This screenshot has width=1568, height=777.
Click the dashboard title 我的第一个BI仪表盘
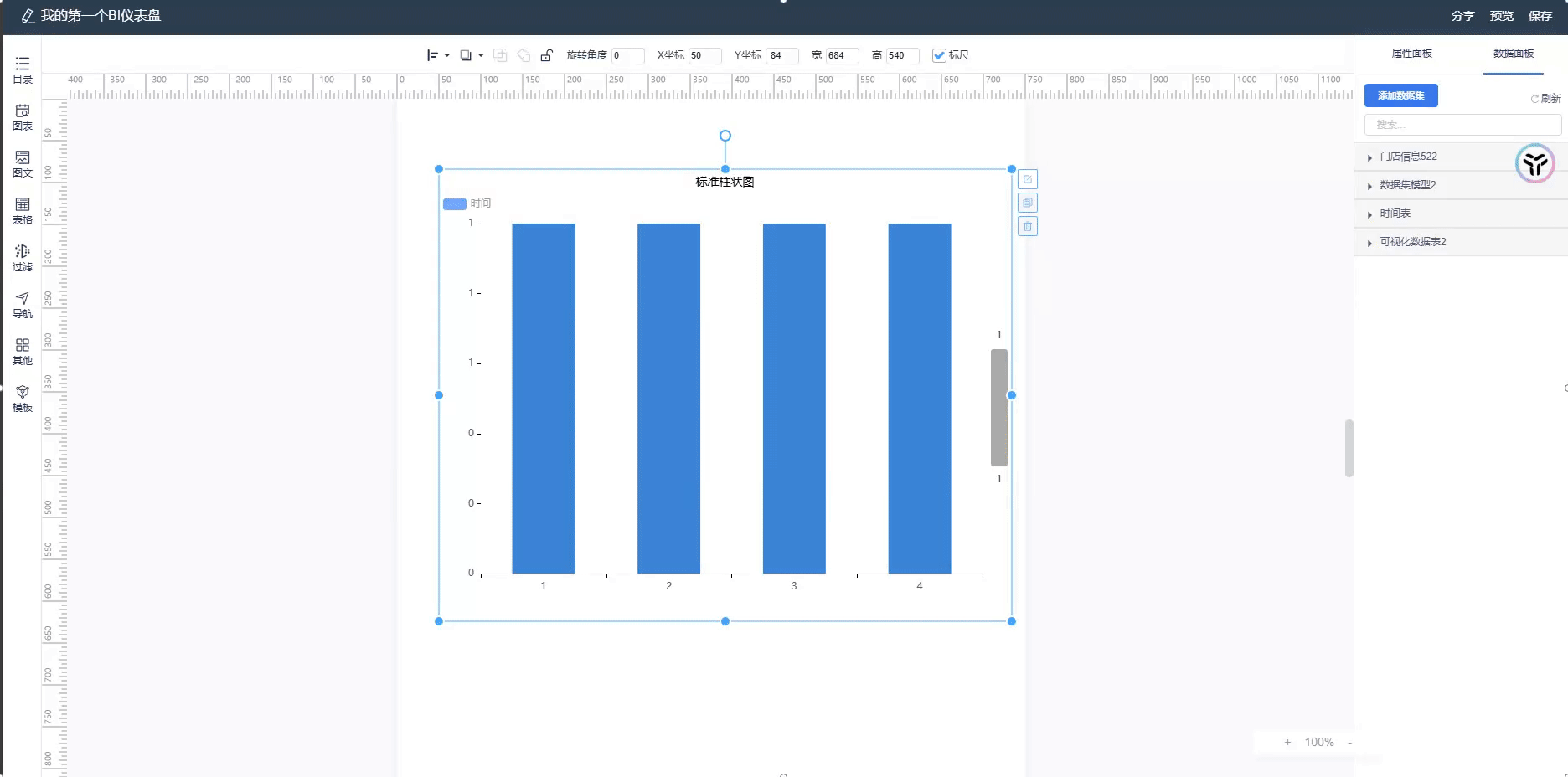(x=101, y=16)
